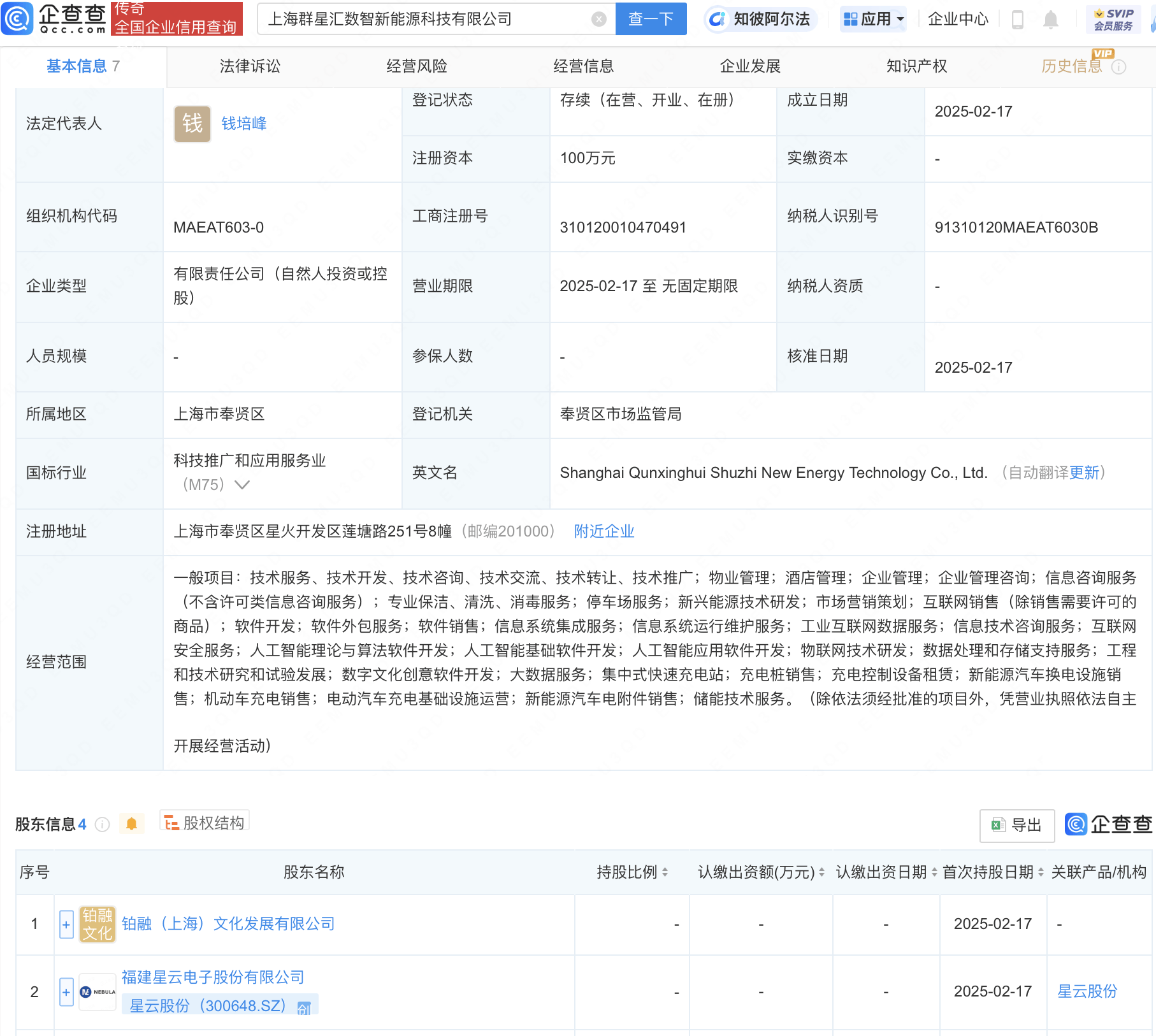Open 股权结构 view
The width and height of the screenshot is (1156, 1036).
click(x=205, y=823)
